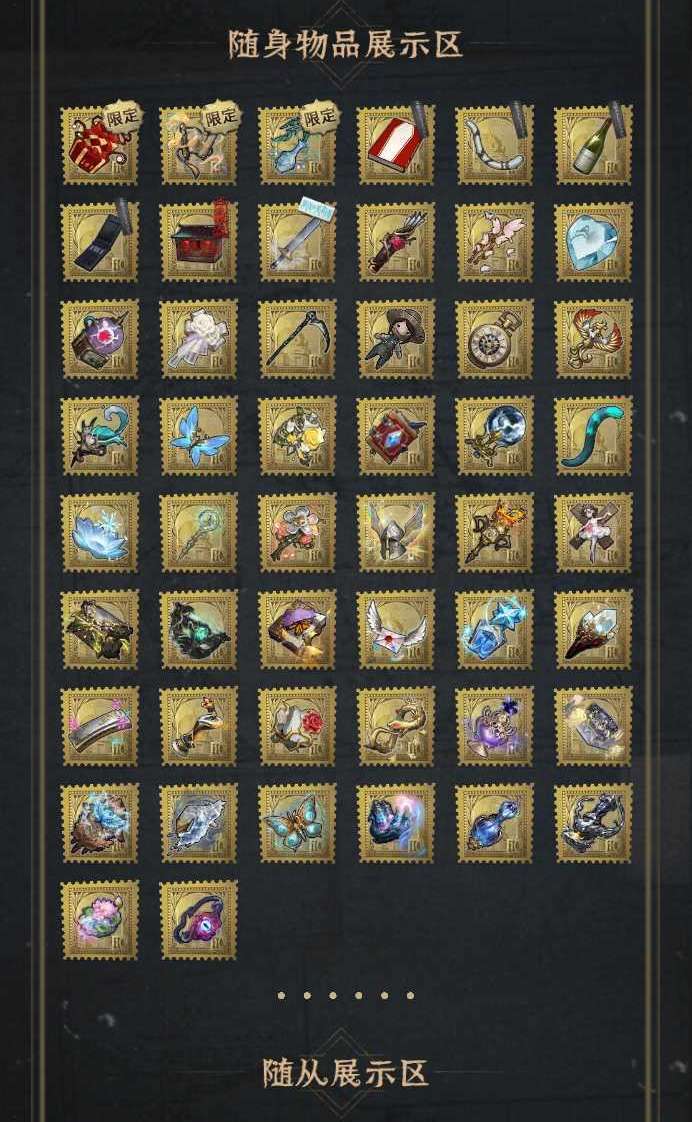The width and height of the screenshot is (692, 1122).
Task: Select the red rose accessory stamp
Action: tap(297, 726)
